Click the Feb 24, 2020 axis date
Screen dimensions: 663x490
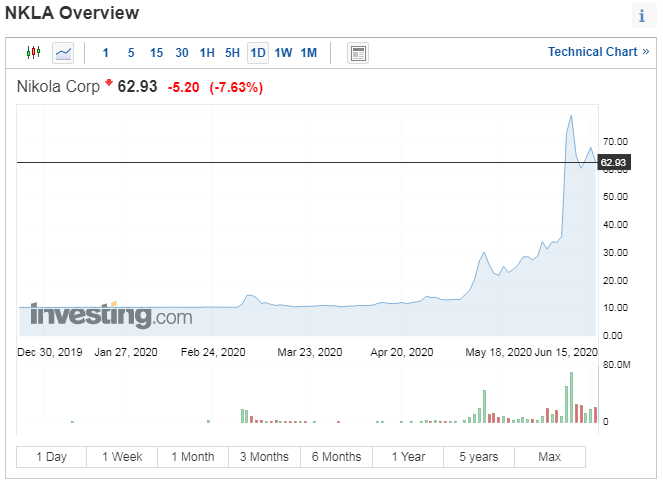coord(213,352)
